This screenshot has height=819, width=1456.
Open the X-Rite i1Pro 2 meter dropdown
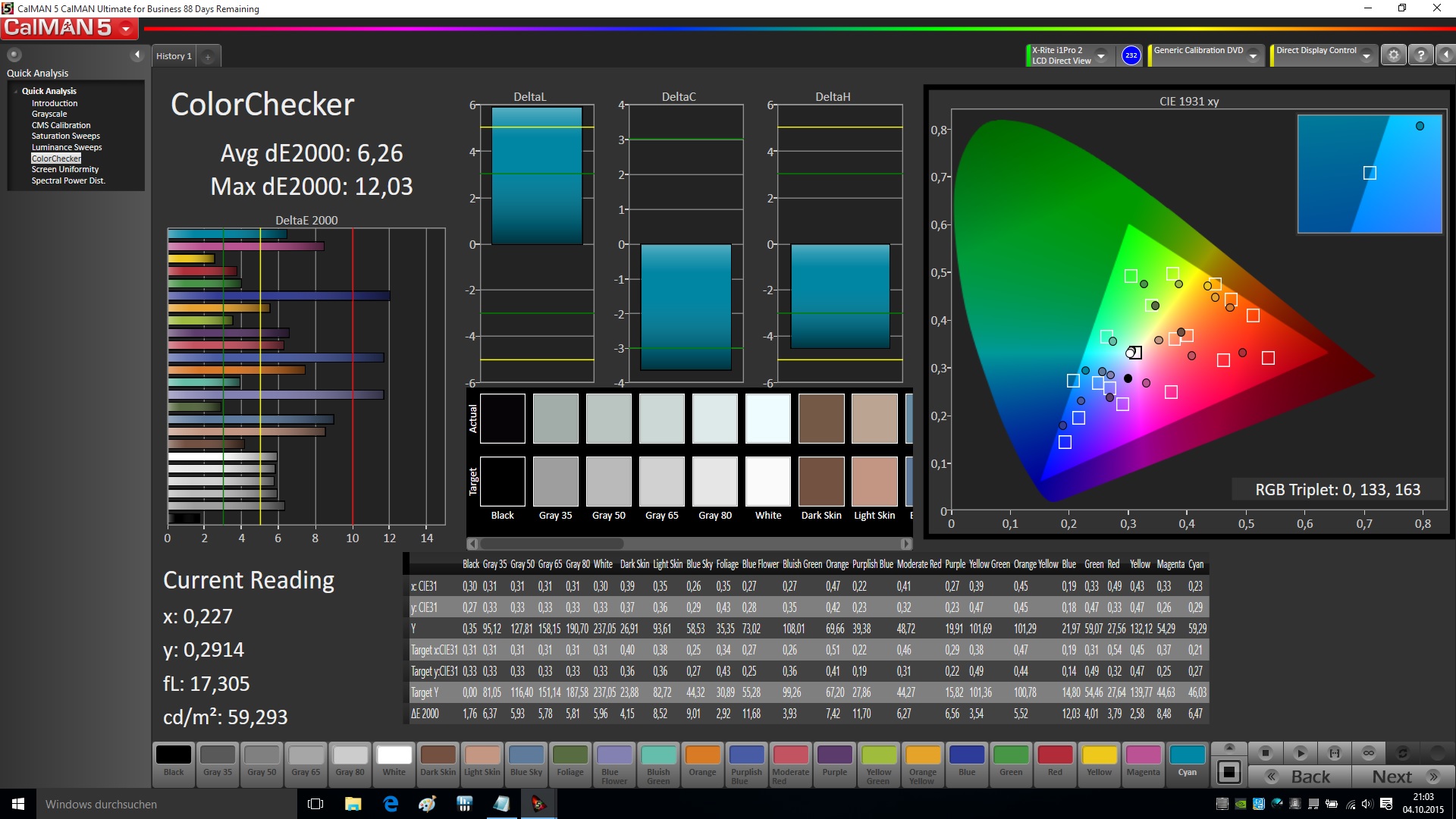[x=1101, y=56]
